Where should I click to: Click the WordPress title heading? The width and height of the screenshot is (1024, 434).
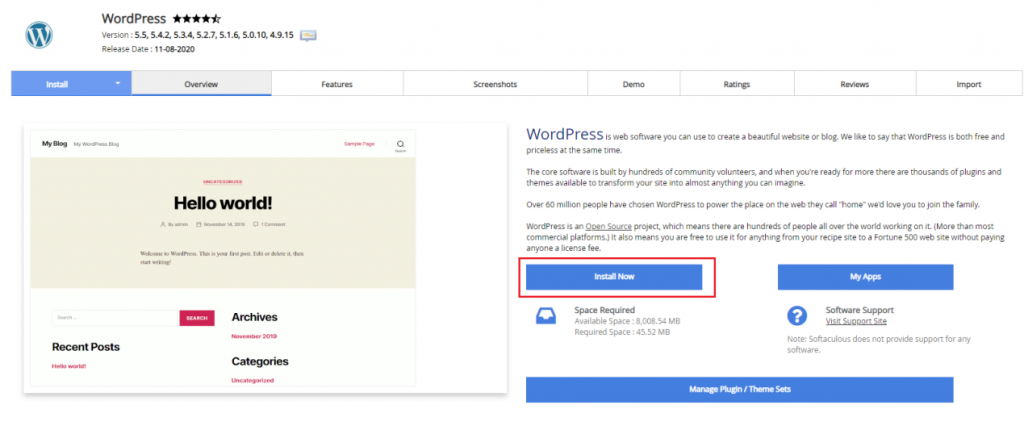pyautogui.click(x=134, y=18)
